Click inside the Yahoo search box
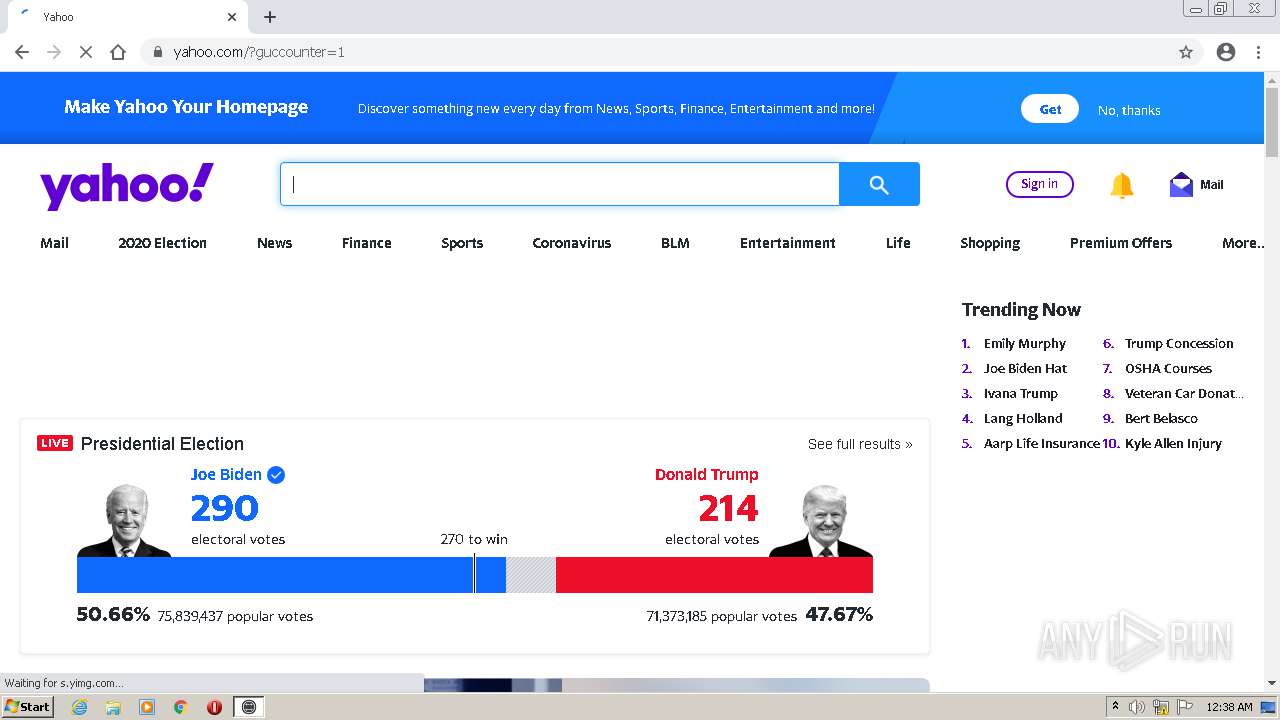Viewport: 1280px width, 720px height. point(559,184)
